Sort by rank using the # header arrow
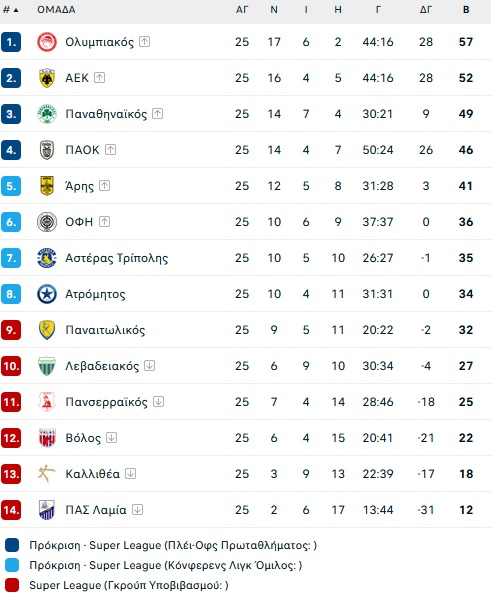This screenshot has width=491, height=600. pyautogui.click(x=11, y=10)
